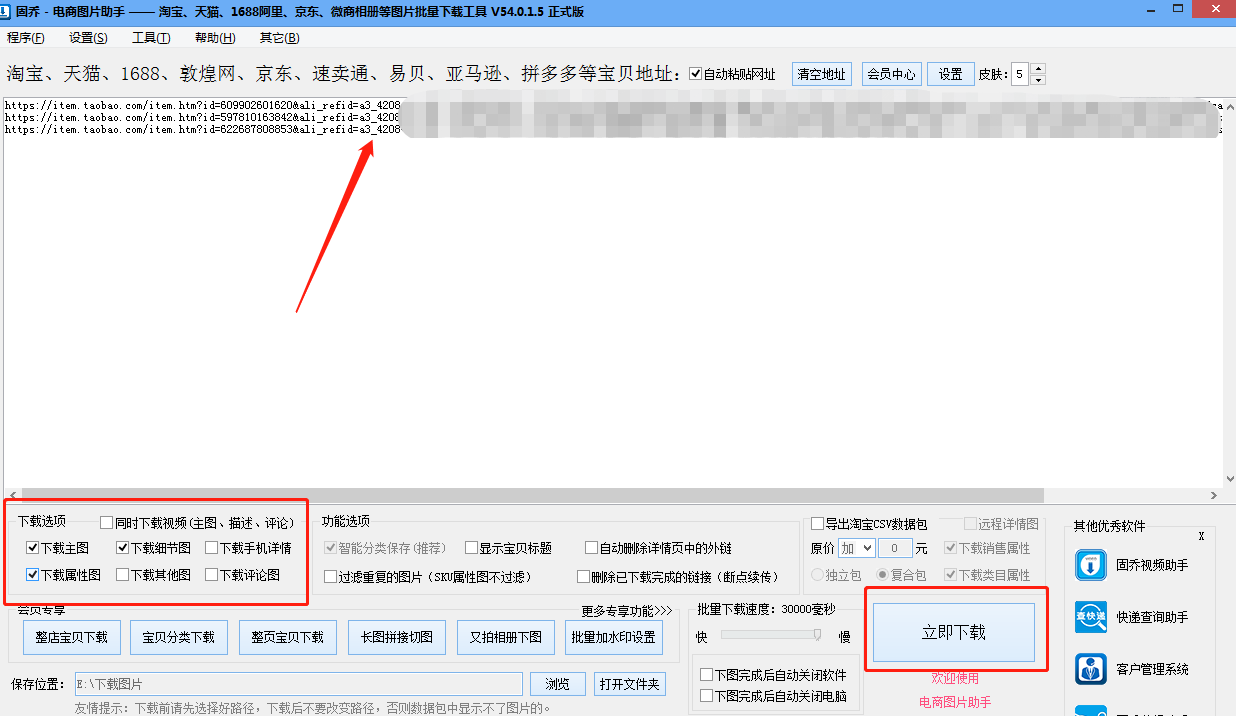
Task: Decrease the 皮肤 number with down arrow
Action: 1037,79
